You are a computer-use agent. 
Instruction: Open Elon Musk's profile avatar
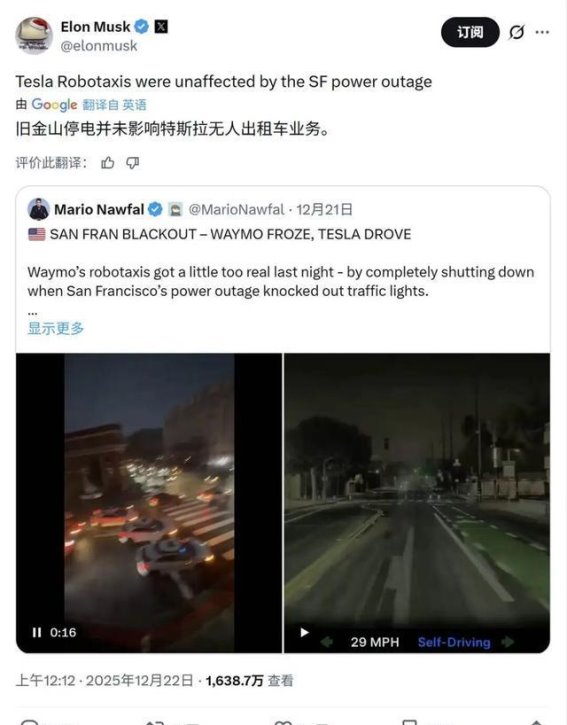(x=34, y=36)
